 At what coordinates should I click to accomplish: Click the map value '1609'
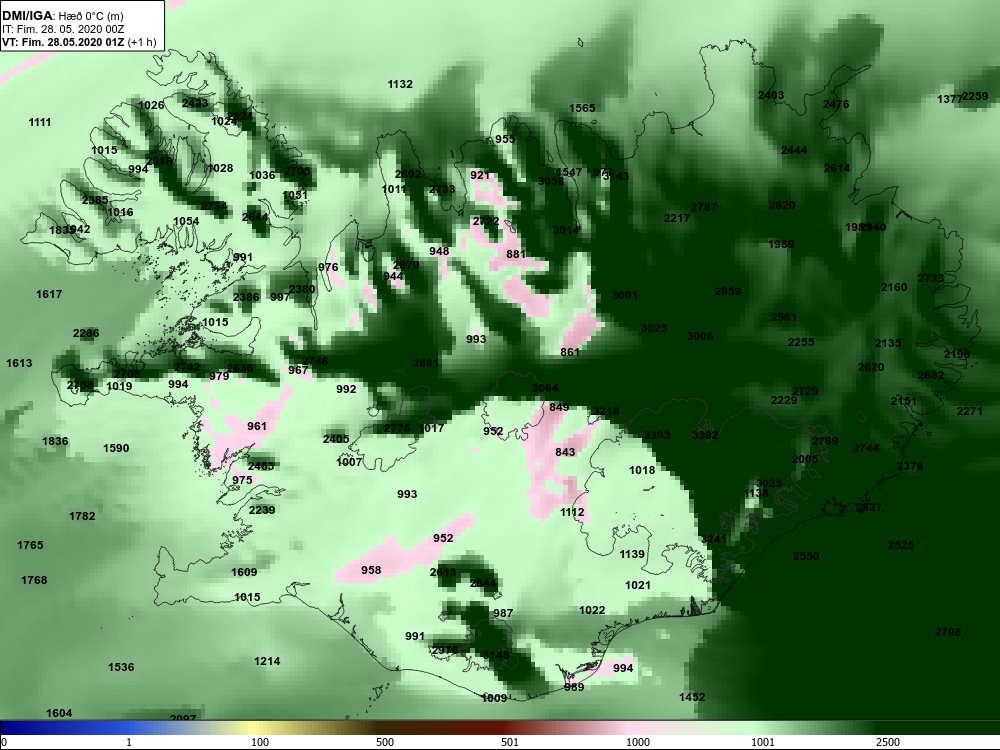coord(244,572)
